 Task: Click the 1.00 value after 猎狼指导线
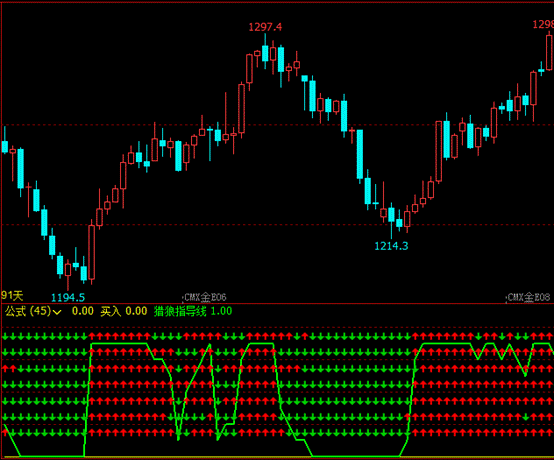[x=222, y=311]
